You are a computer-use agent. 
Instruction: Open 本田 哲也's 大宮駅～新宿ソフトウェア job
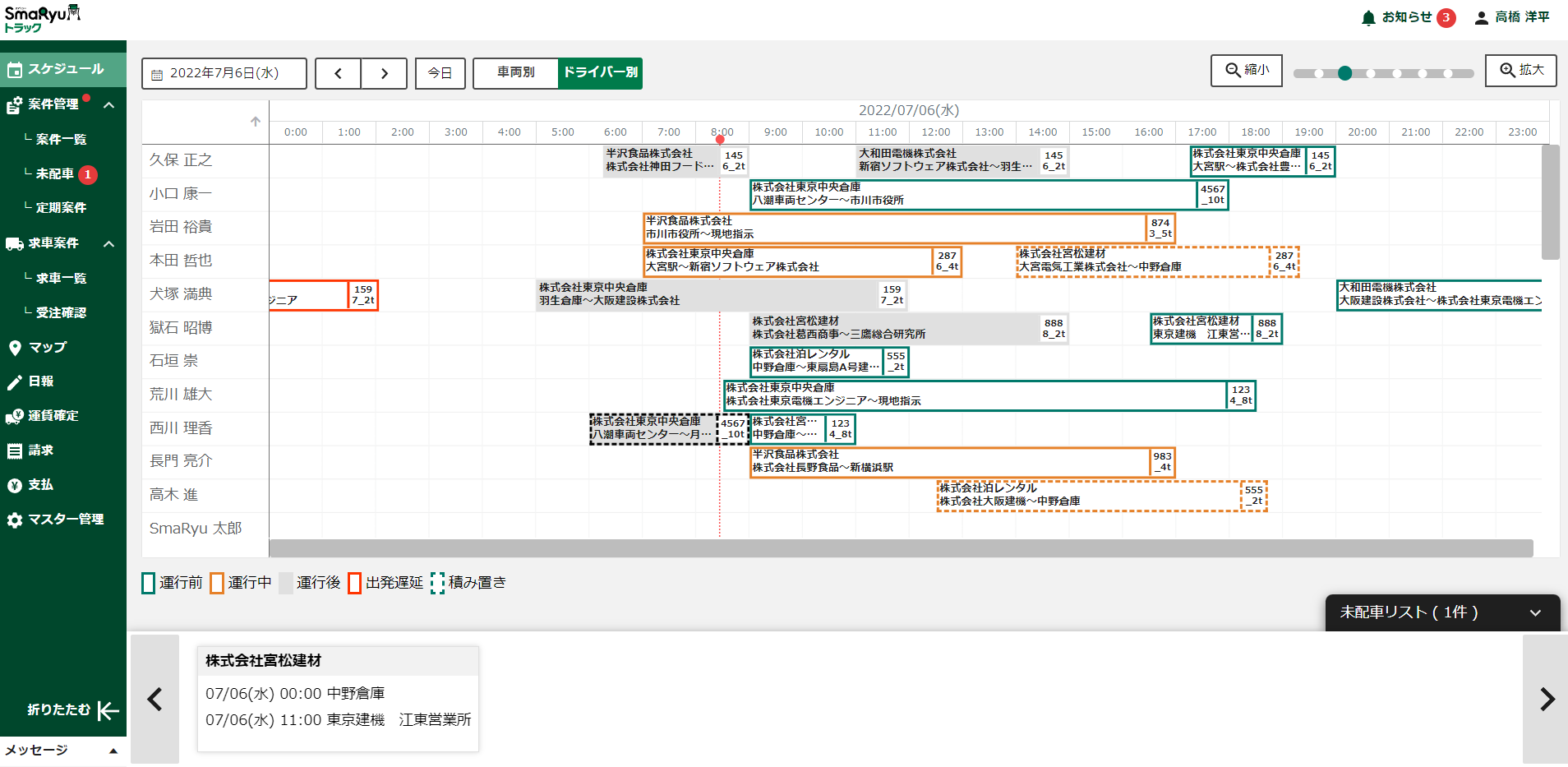pyautogui.click(x=802, y=261)
